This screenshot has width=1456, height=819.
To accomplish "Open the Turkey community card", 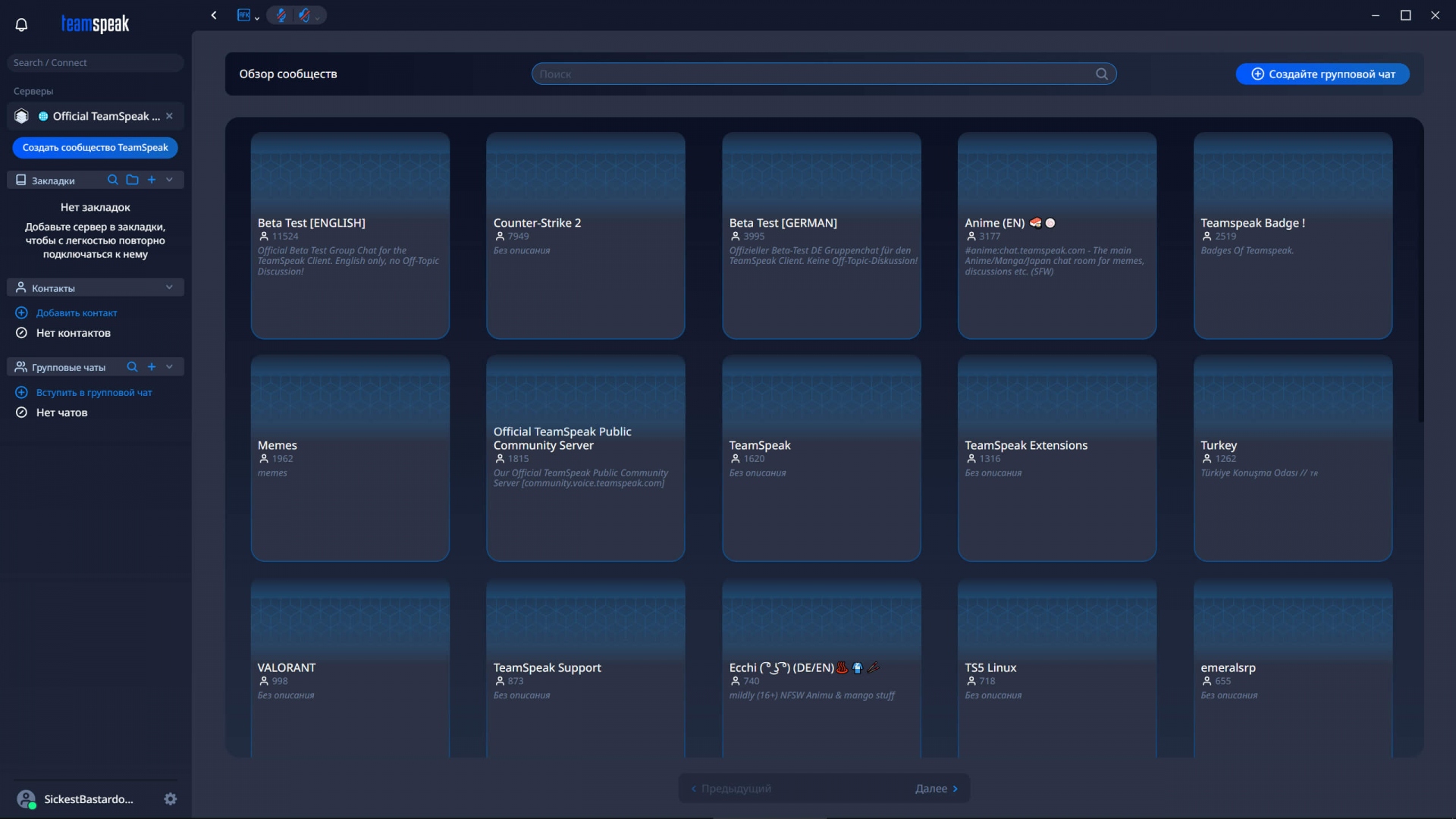I will point(1293,458).
